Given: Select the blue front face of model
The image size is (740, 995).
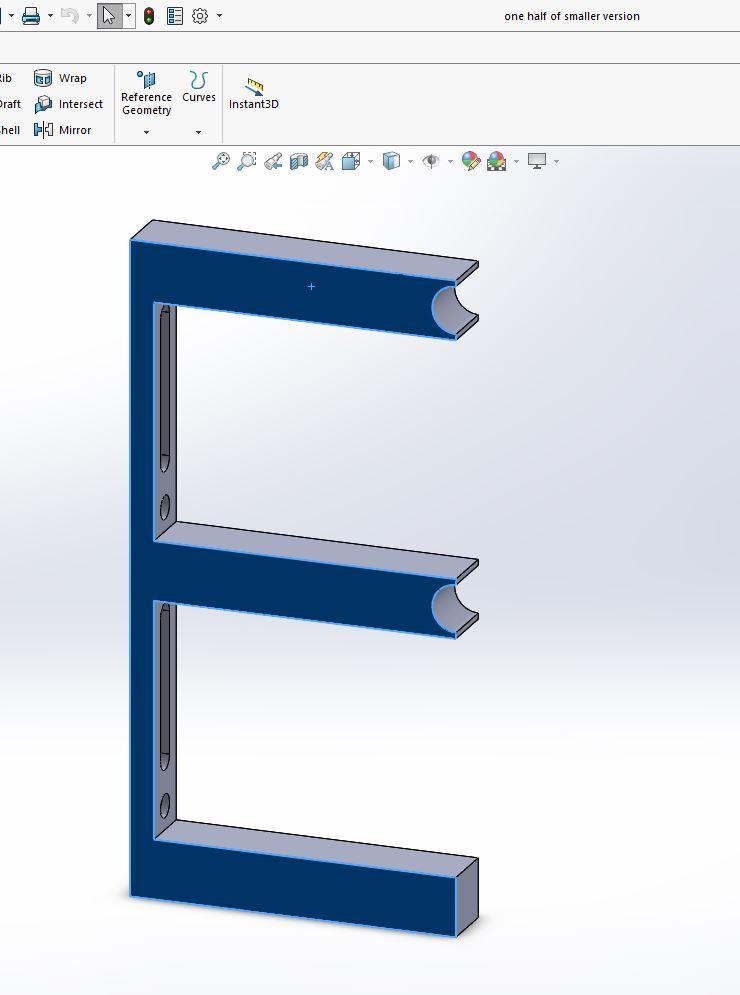Looking at the screenshot, I should [143, 571].
